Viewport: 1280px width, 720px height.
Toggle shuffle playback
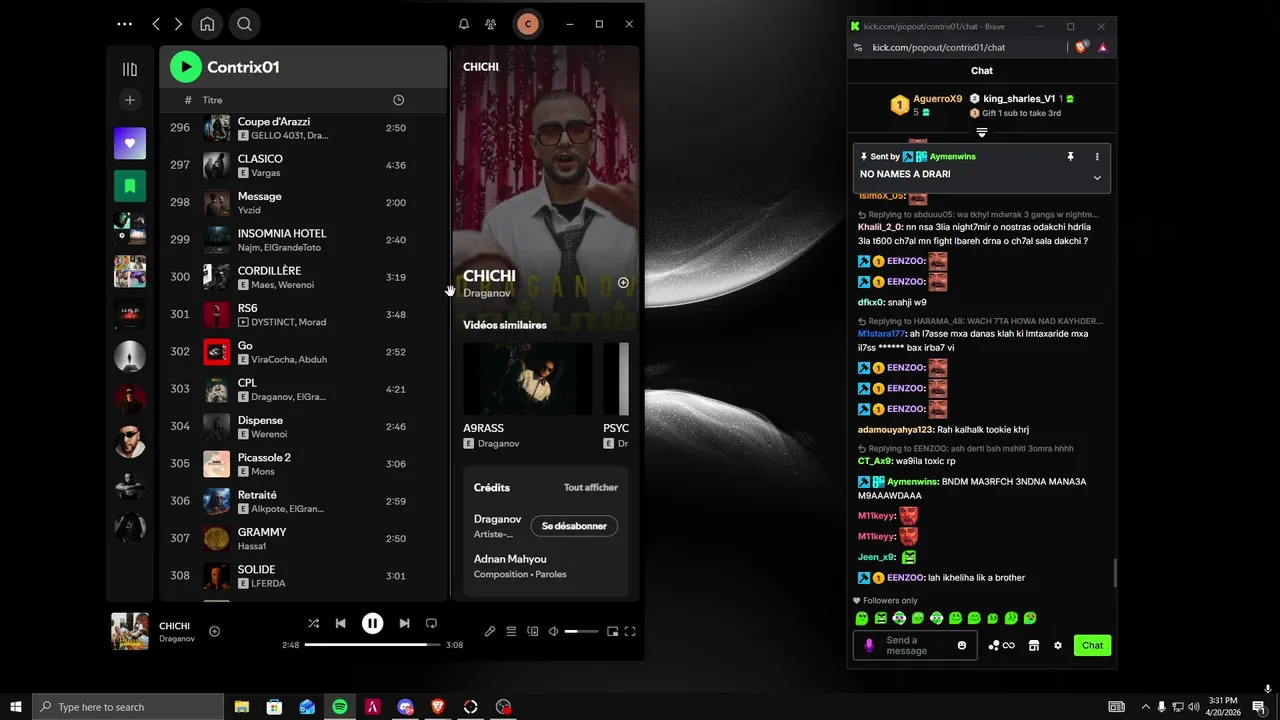[313, 623]
